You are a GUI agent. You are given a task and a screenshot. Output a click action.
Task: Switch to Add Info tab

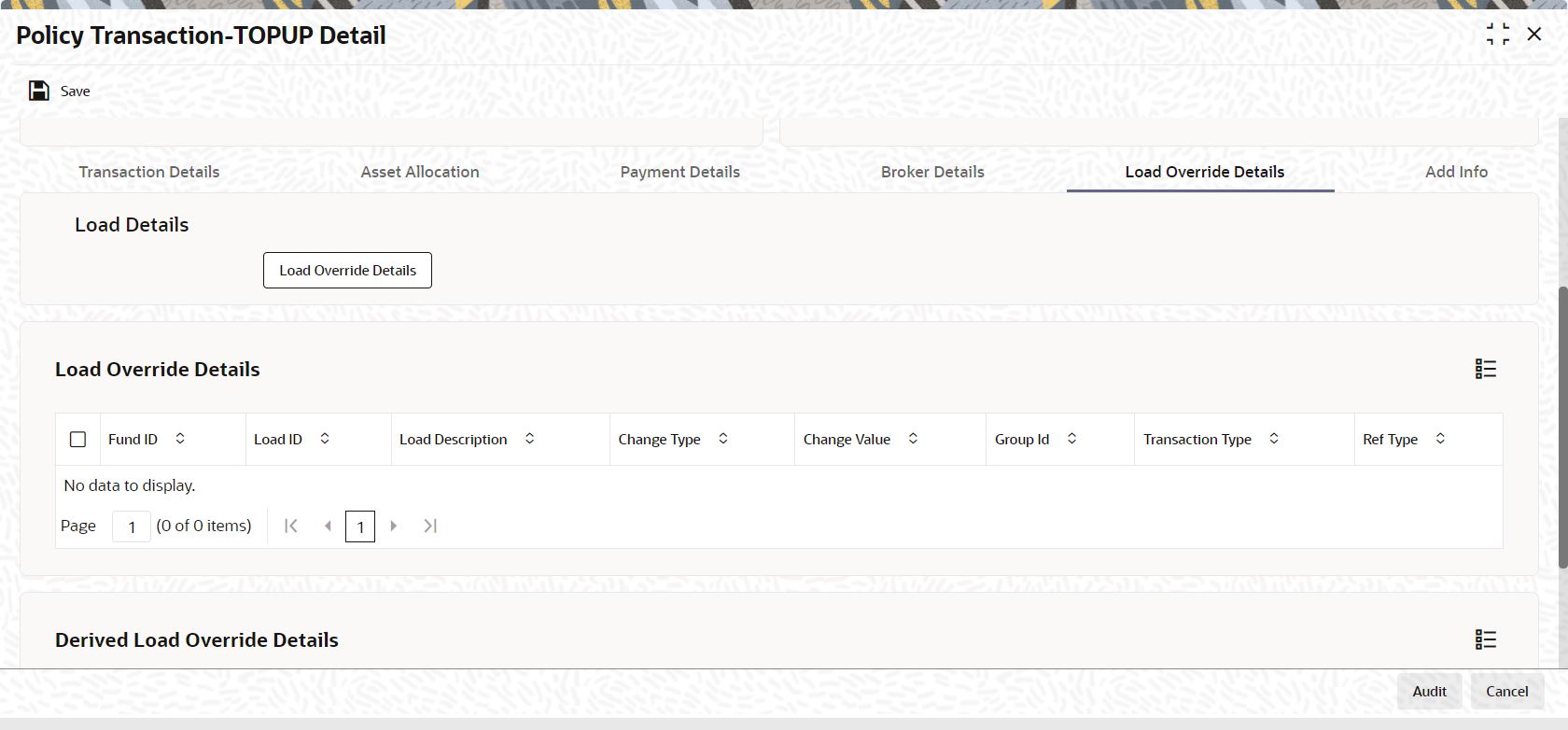coord(1456,172)
